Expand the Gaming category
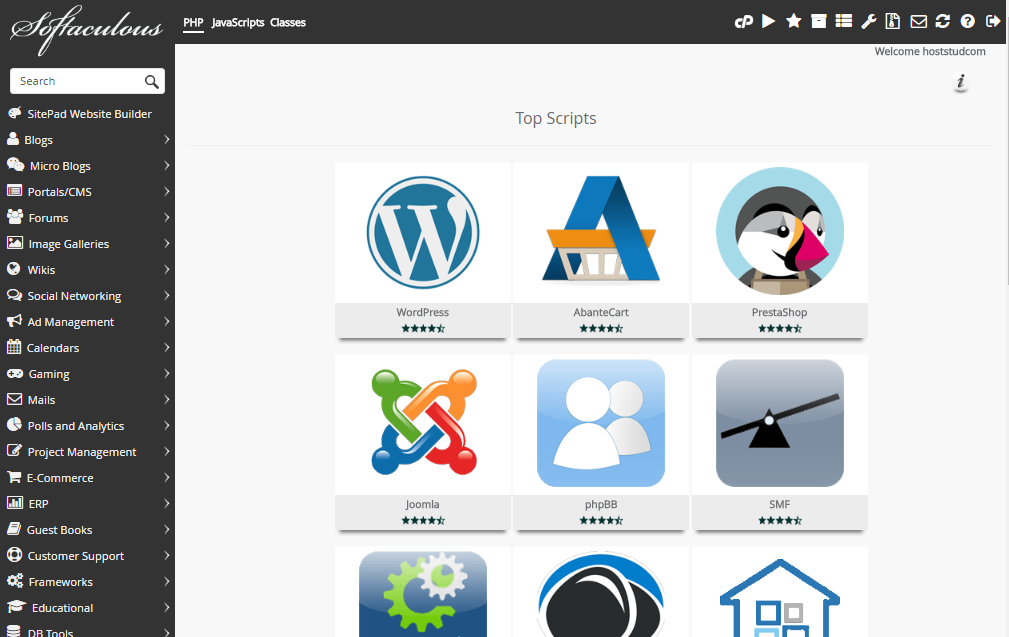 87,374
